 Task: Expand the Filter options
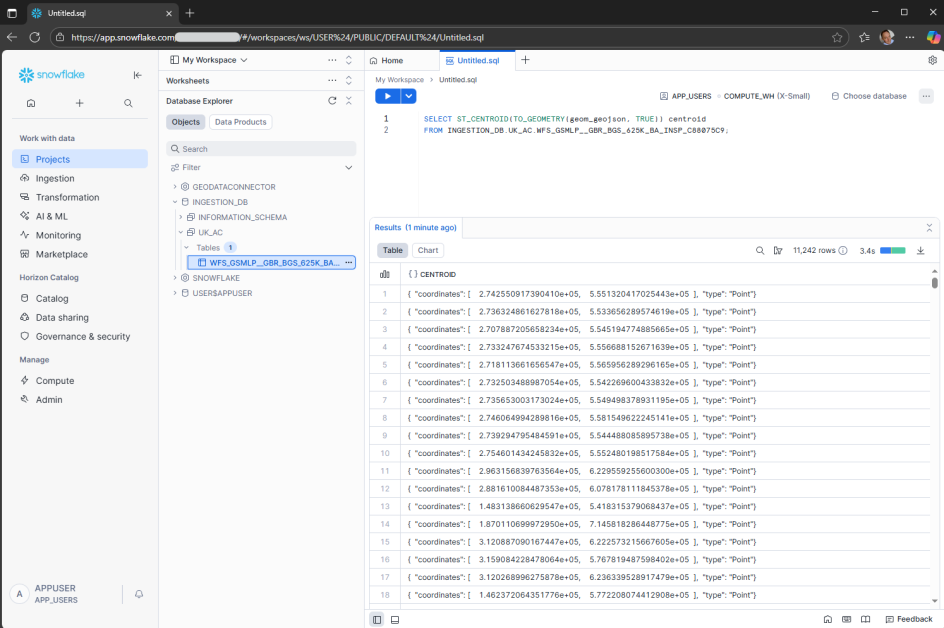click(349, 167)
